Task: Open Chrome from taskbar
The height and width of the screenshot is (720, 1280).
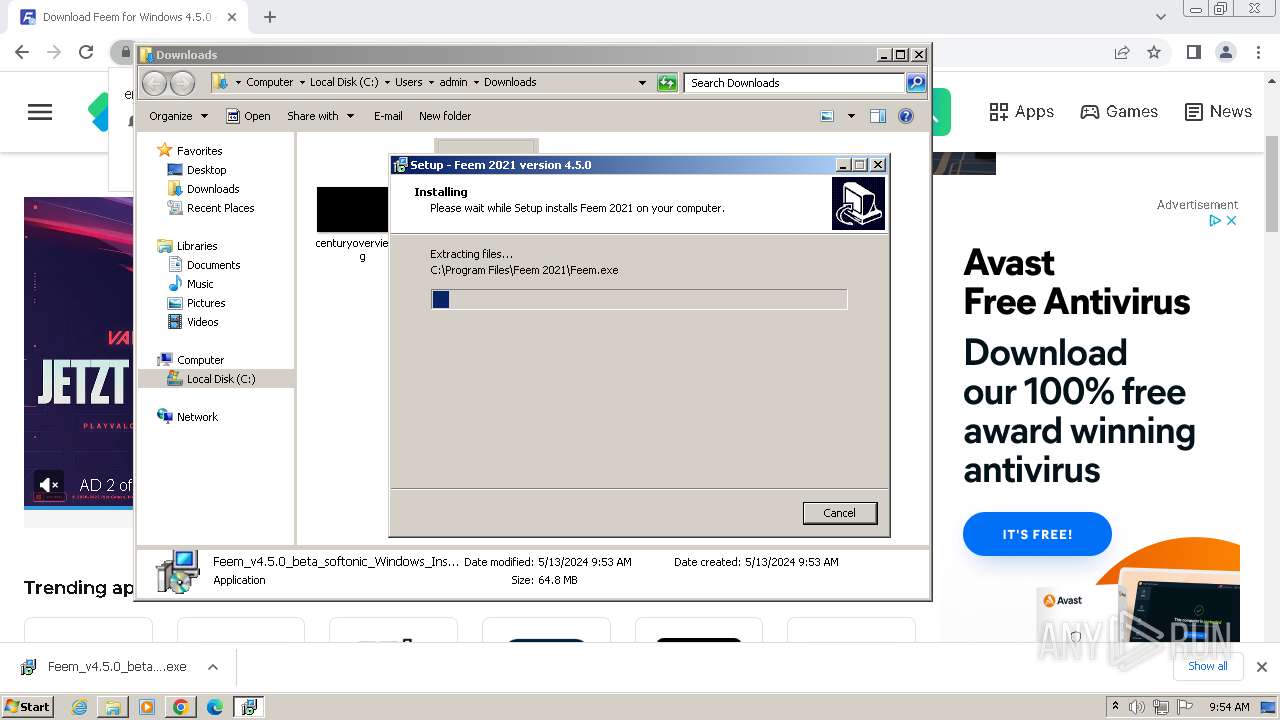Action: (180, 707)
